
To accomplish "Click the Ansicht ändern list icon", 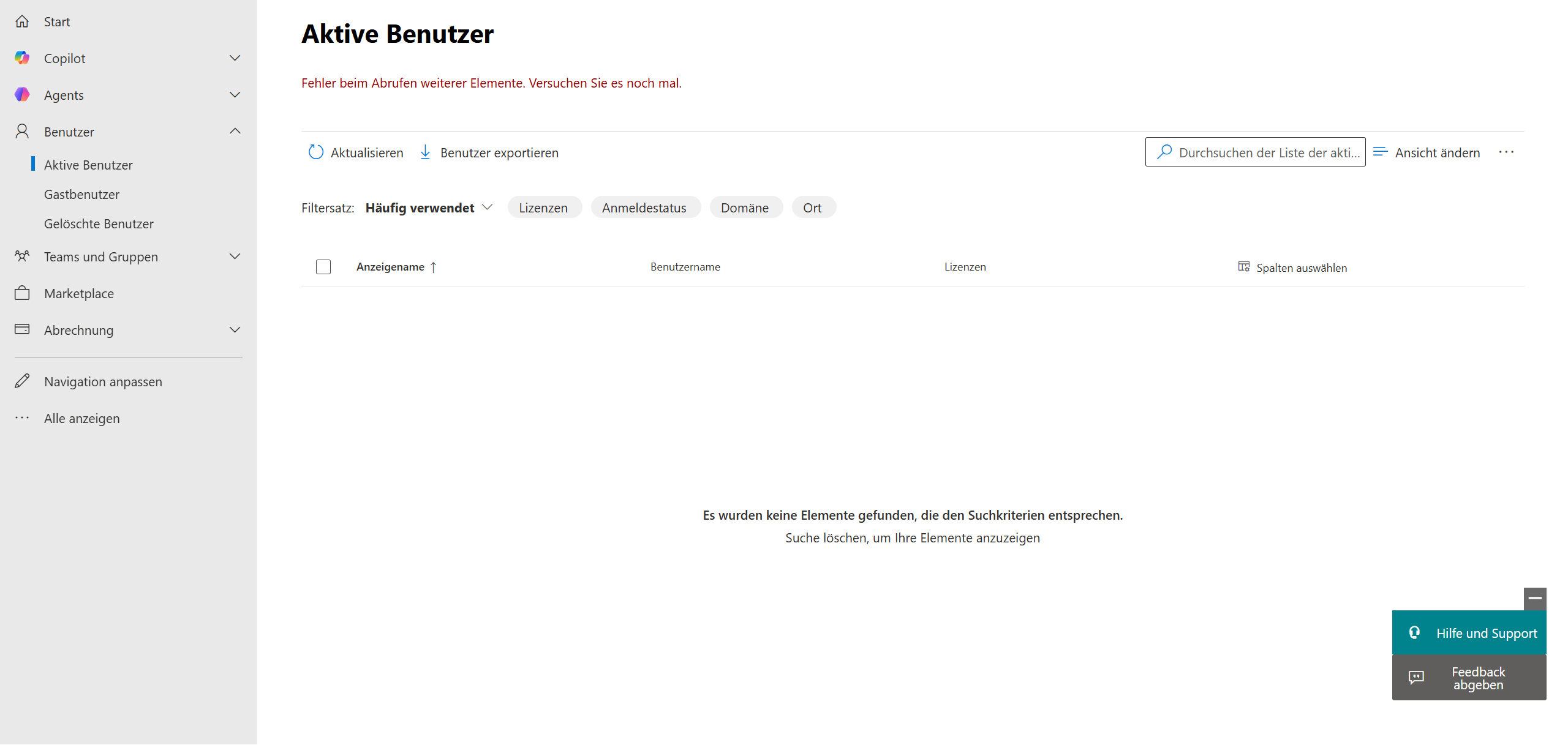I will (x=1380, y=152).
